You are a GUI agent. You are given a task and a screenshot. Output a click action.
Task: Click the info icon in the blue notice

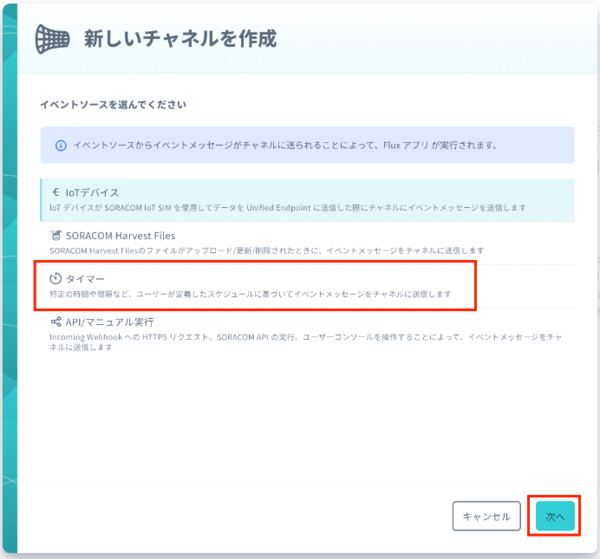[61, 145]
